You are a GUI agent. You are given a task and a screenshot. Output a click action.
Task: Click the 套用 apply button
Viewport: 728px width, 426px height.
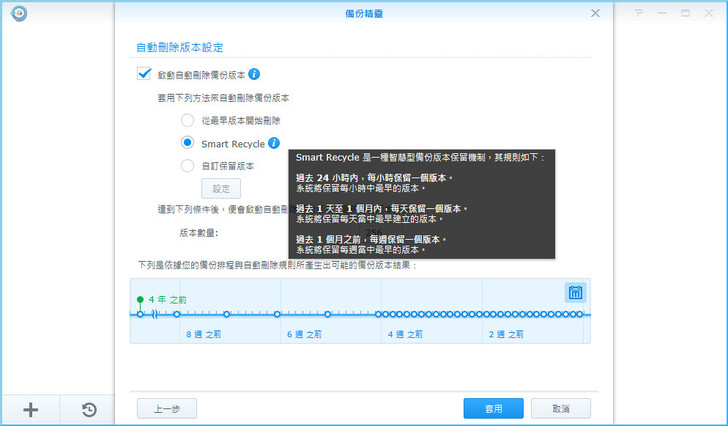point(493,409)
